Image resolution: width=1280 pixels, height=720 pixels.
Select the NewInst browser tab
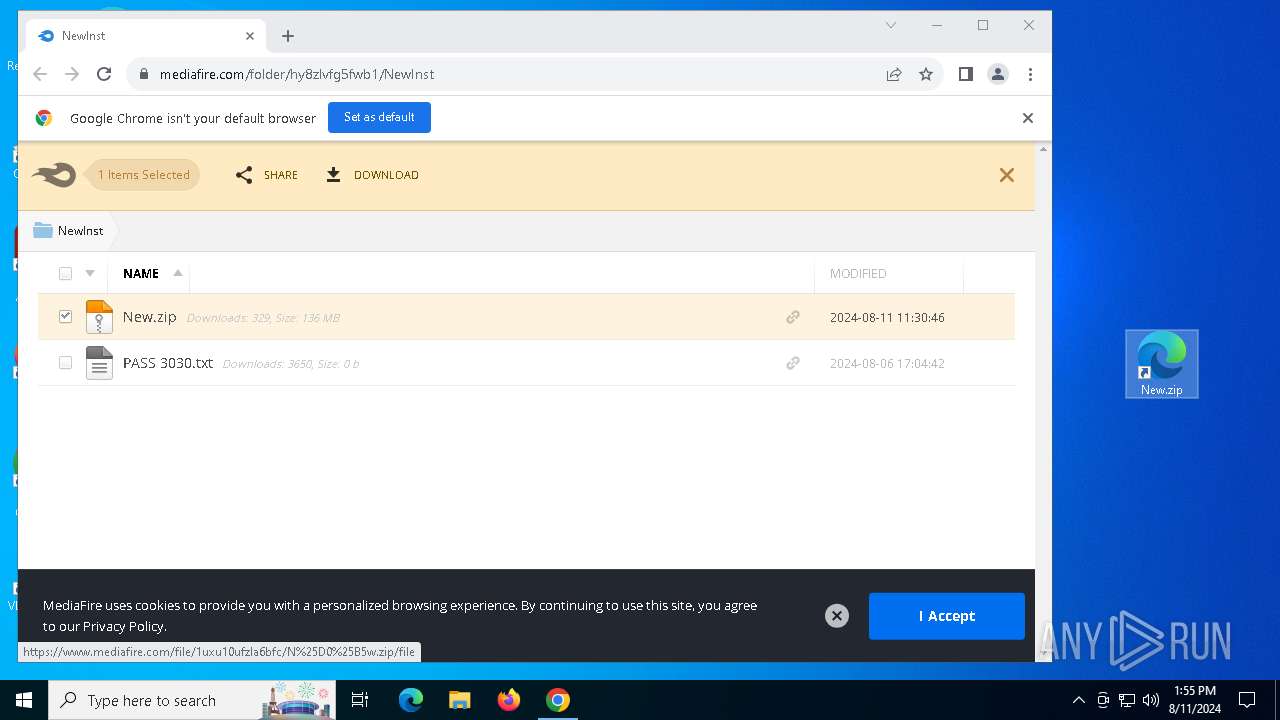(x=146, y=36)
